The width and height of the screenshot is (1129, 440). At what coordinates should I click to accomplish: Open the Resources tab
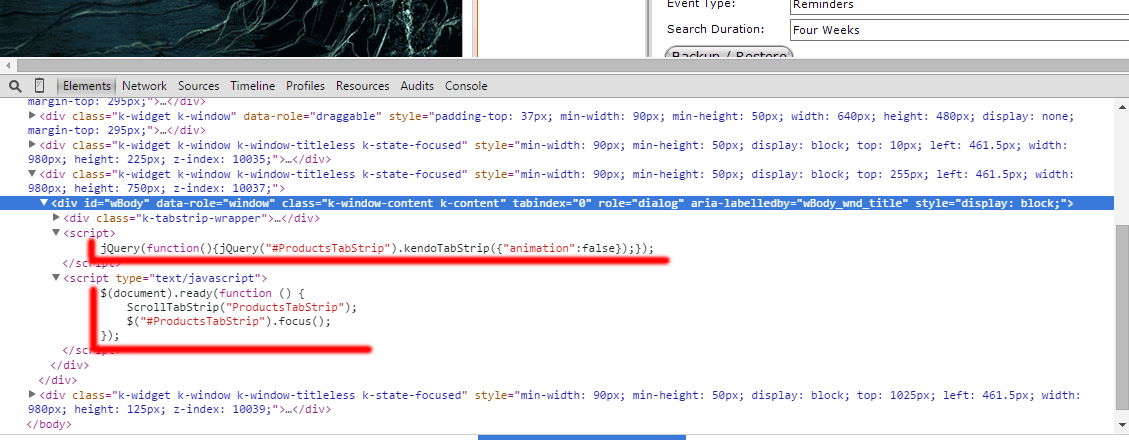[362, 86]
